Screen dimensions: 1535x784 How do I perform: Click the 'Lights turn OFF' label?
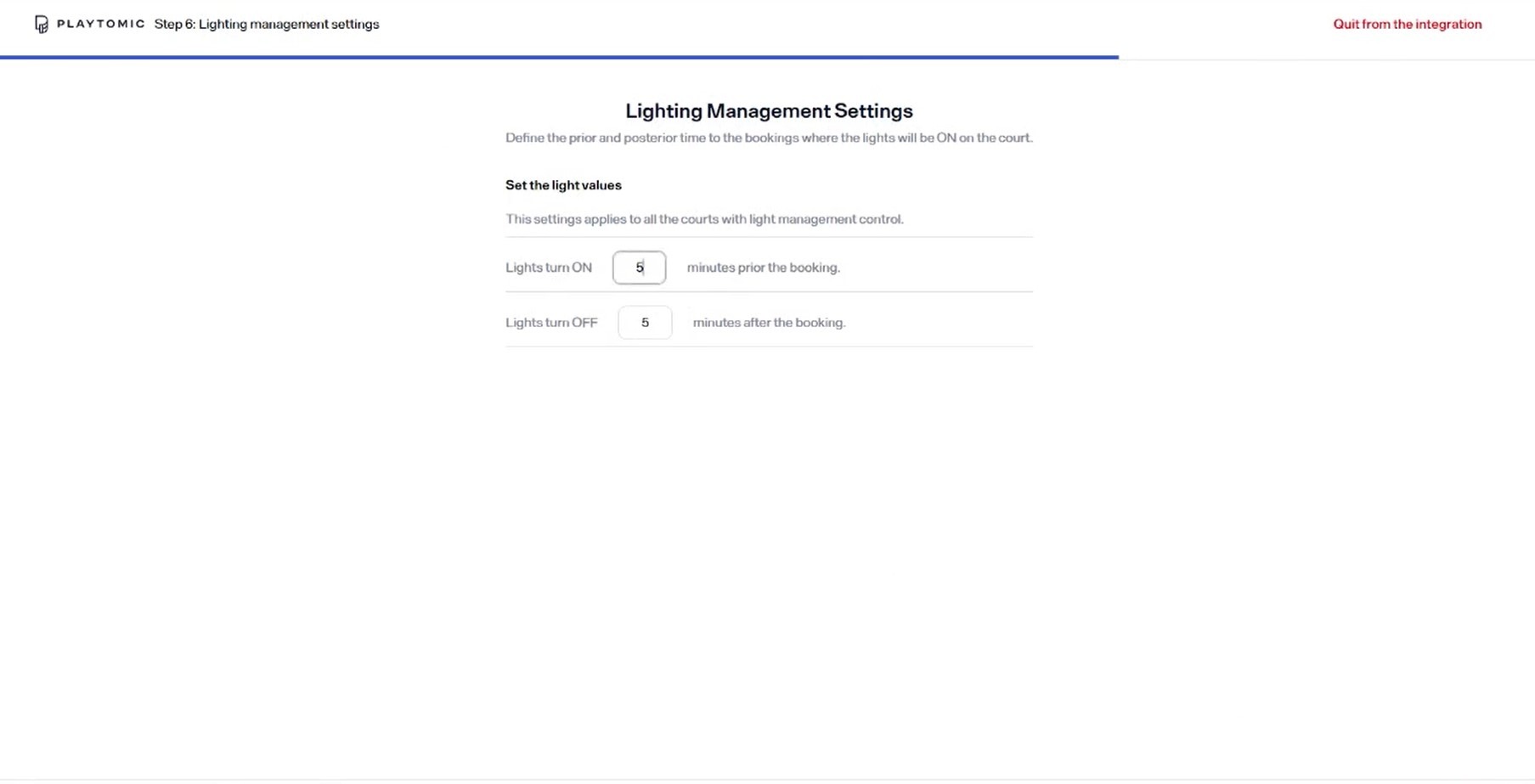(x=551, y=322)
